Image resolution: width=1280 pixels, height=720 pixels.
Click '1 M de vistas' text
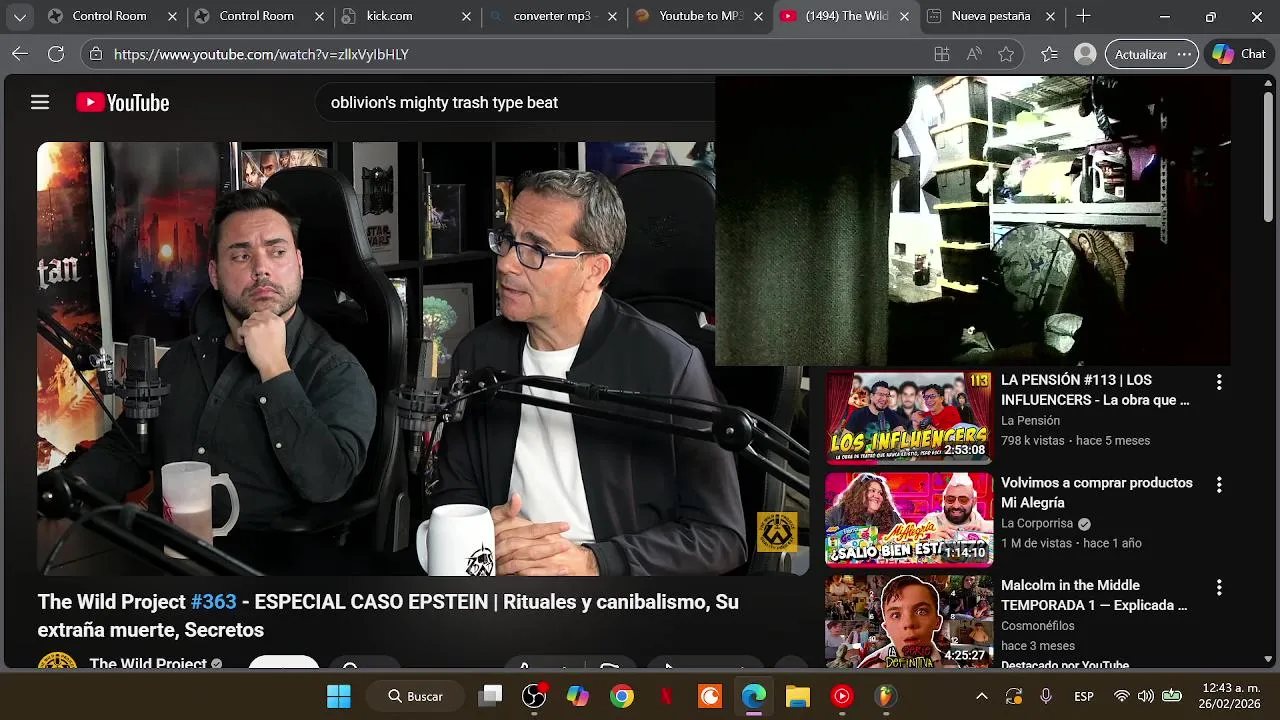(x=1036, y=544)
